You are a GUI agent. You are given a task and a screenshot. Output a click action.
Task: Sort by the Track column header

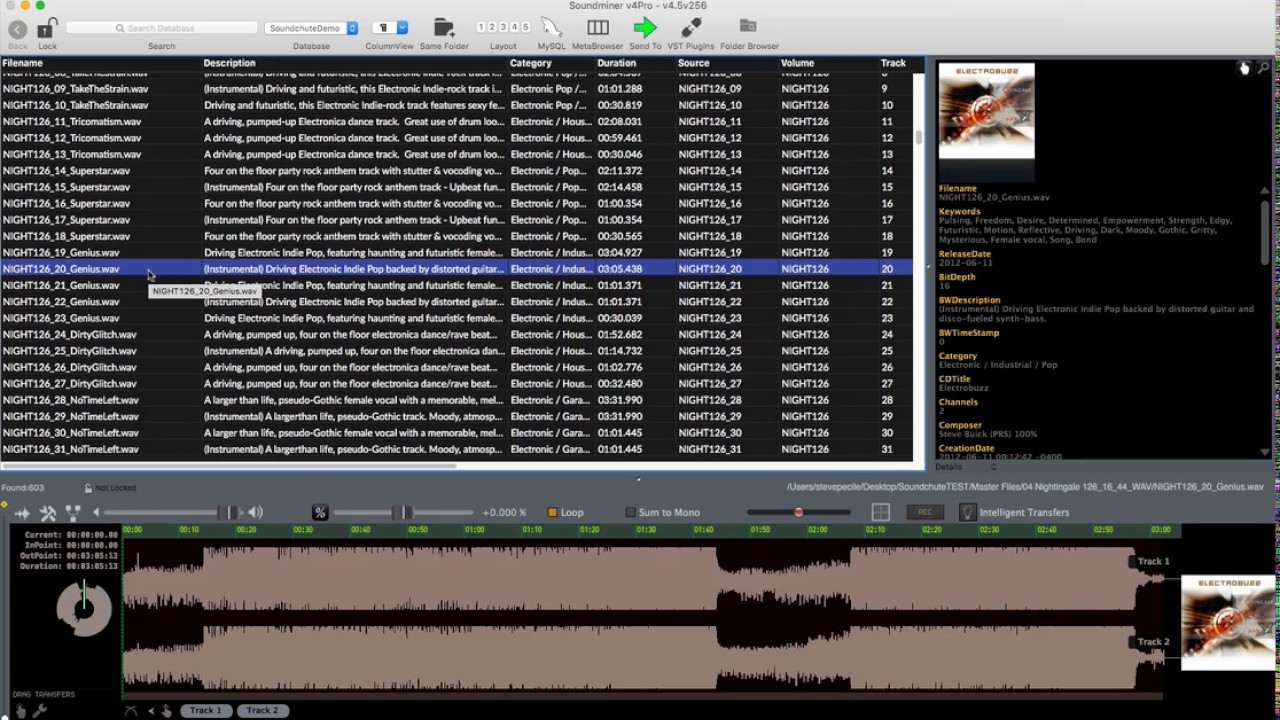[894, 63]
